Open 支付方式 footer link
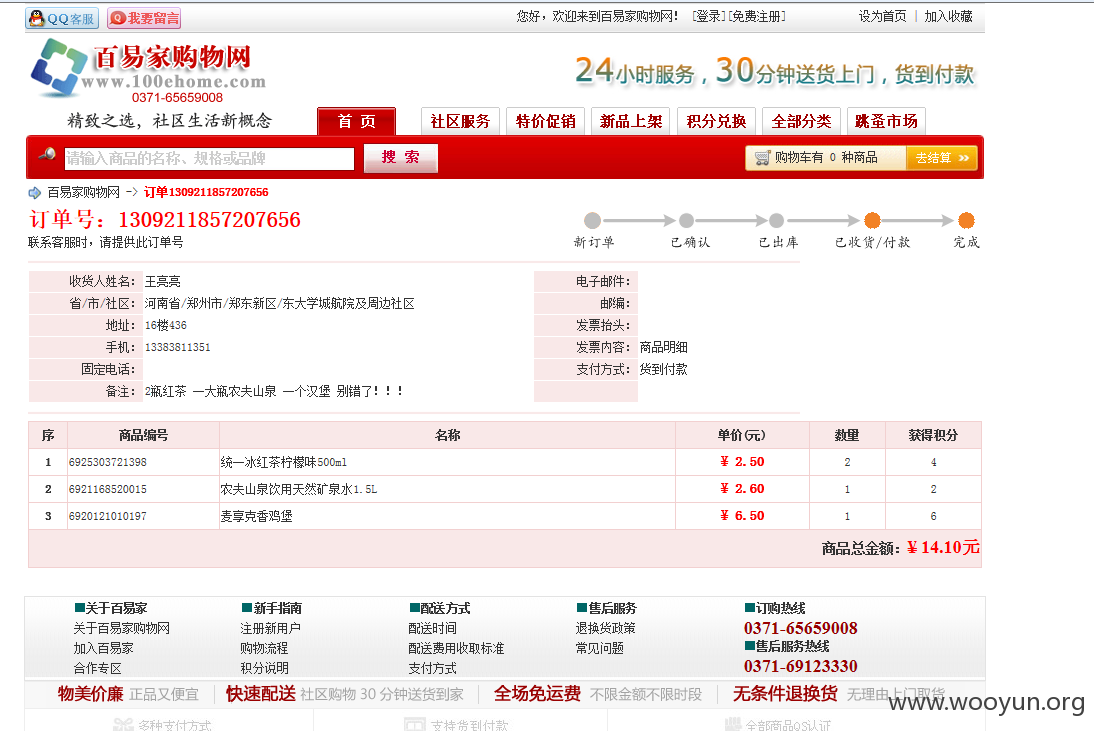The image size is (1094, 731). 433,668
